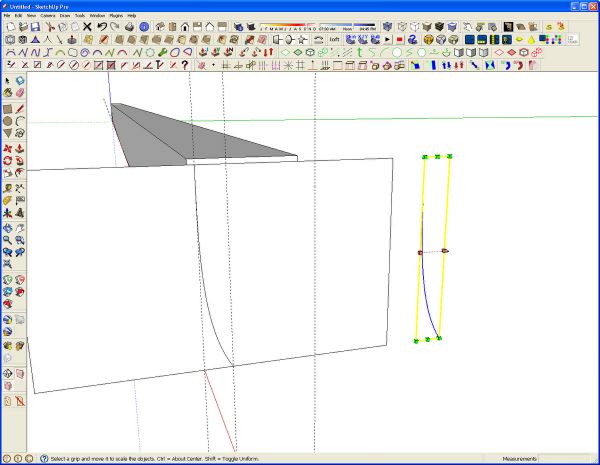Adjust the shadow date month slider
Image resolution: width=600 pixels, height=465 pixels.
tap(288, 27)
